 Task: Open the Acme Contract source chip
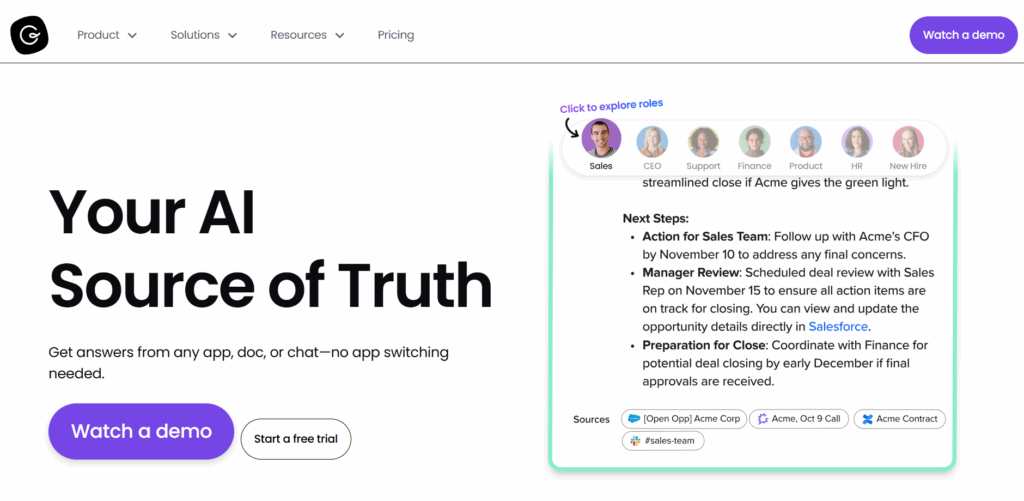coord(899,419)
